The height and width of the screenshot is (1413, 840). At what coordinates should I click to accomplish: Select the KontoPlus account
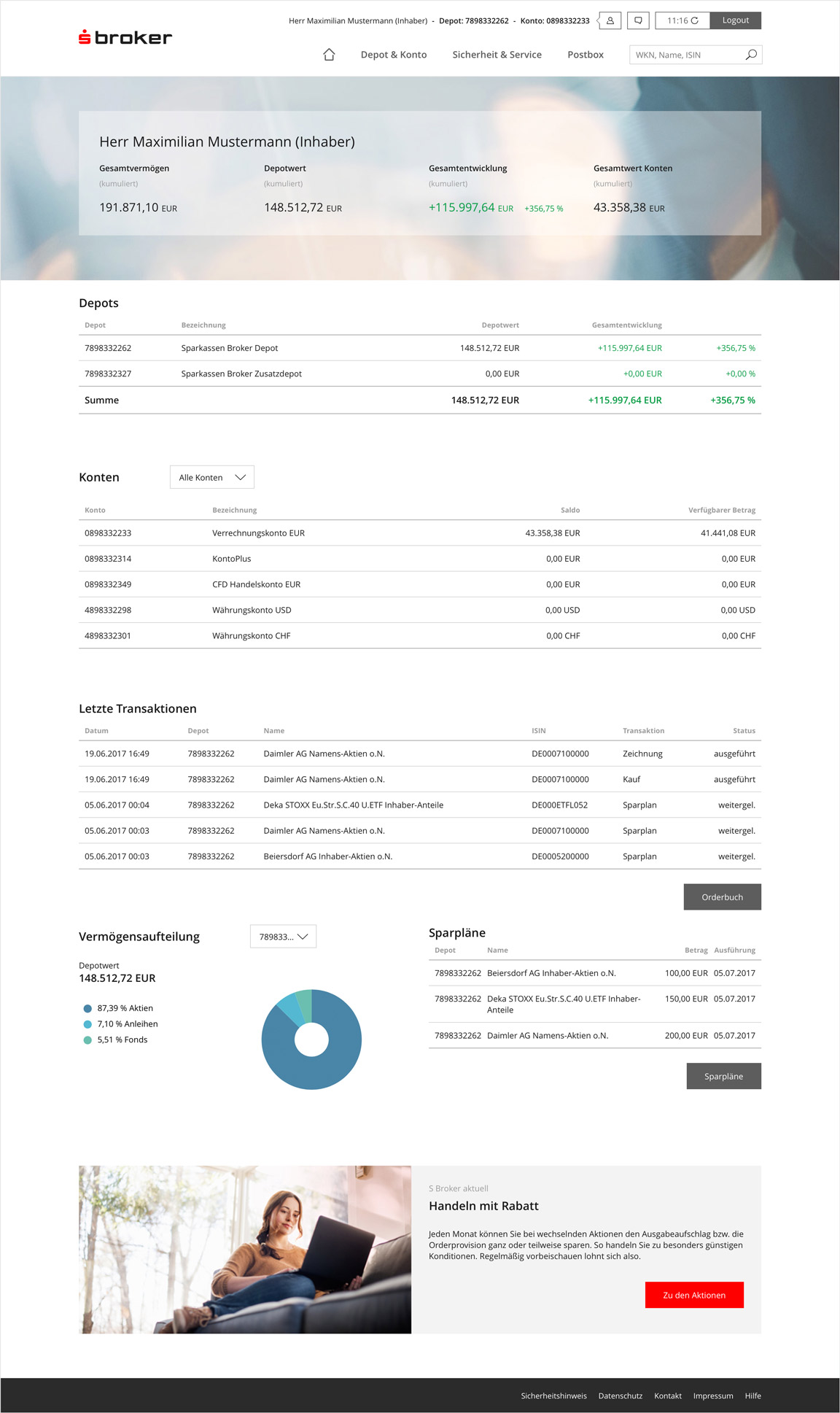232,559
